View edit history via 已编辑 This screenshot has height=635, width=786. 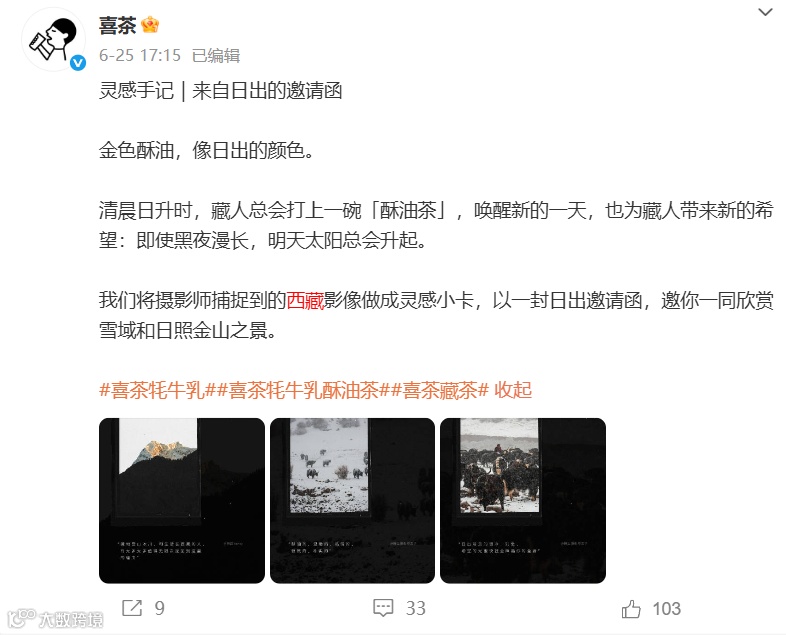tap(216, 55)
